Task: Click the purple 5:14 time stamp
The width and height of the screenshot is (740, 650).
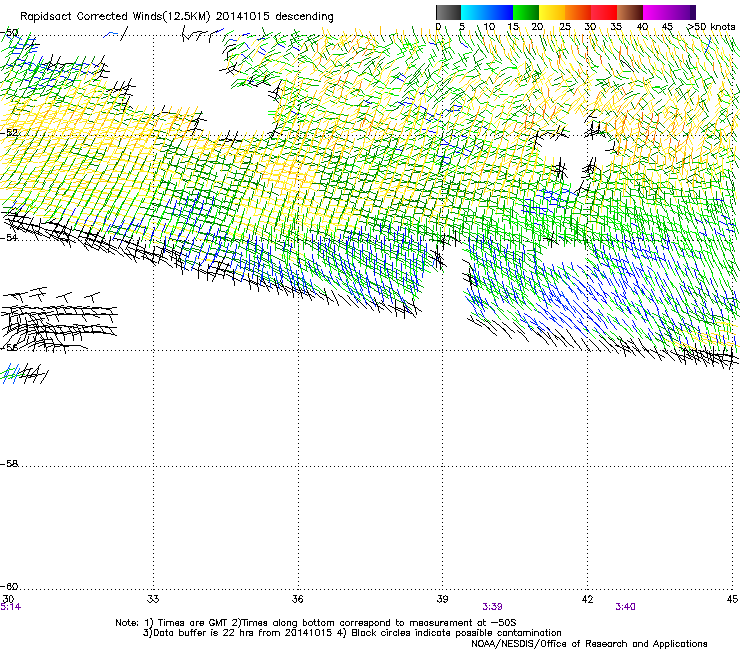Action: click(10, 607)
